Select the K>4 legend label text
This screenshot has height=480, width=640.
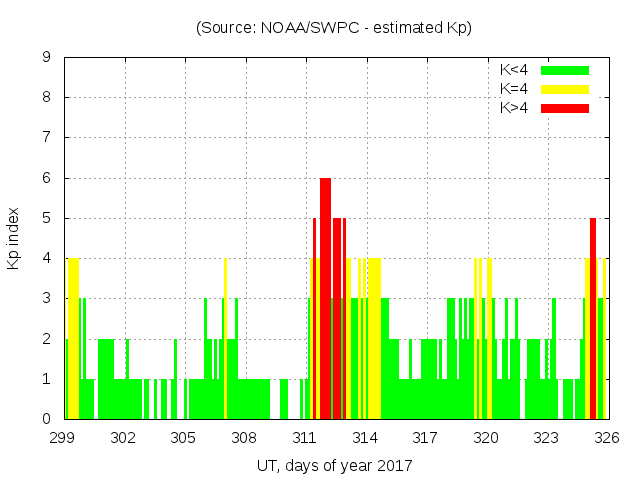point(515,107)
